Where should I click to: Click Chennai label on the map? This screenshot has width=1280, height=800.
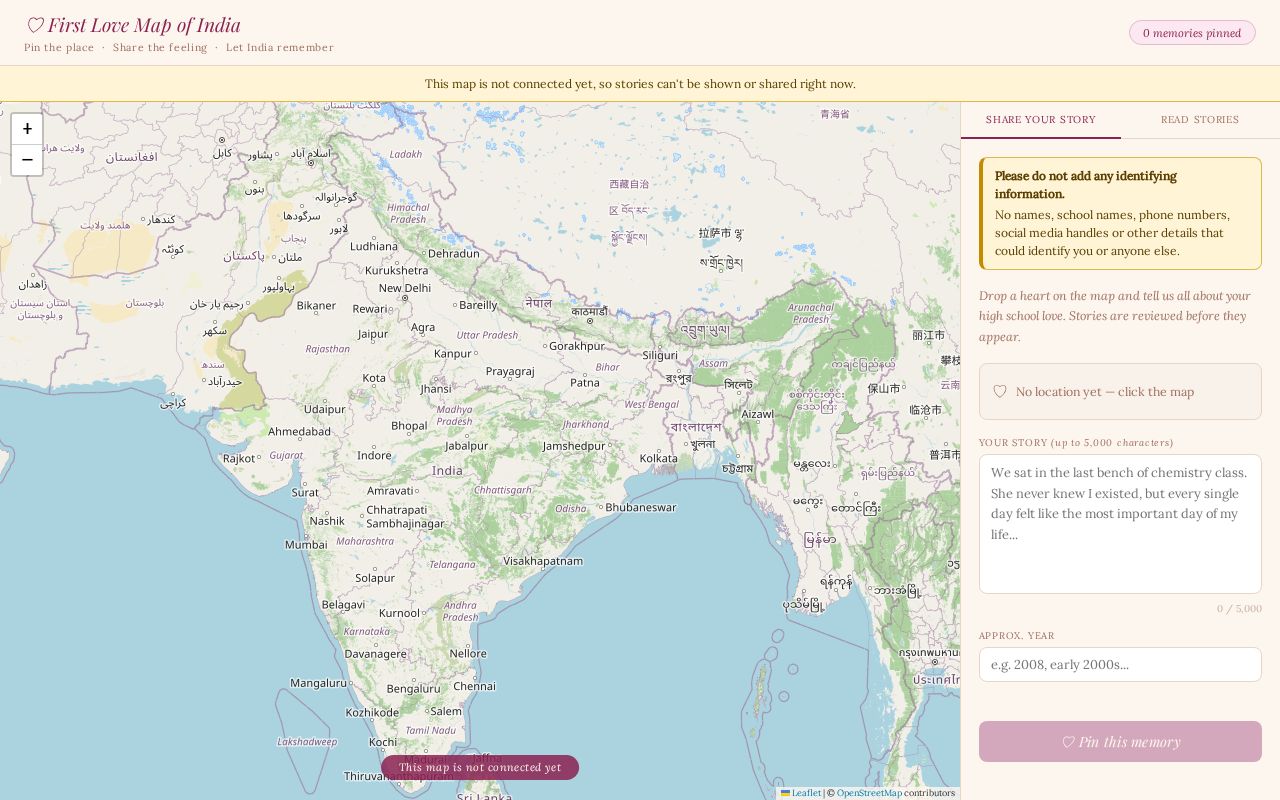[x=474, y=686]
